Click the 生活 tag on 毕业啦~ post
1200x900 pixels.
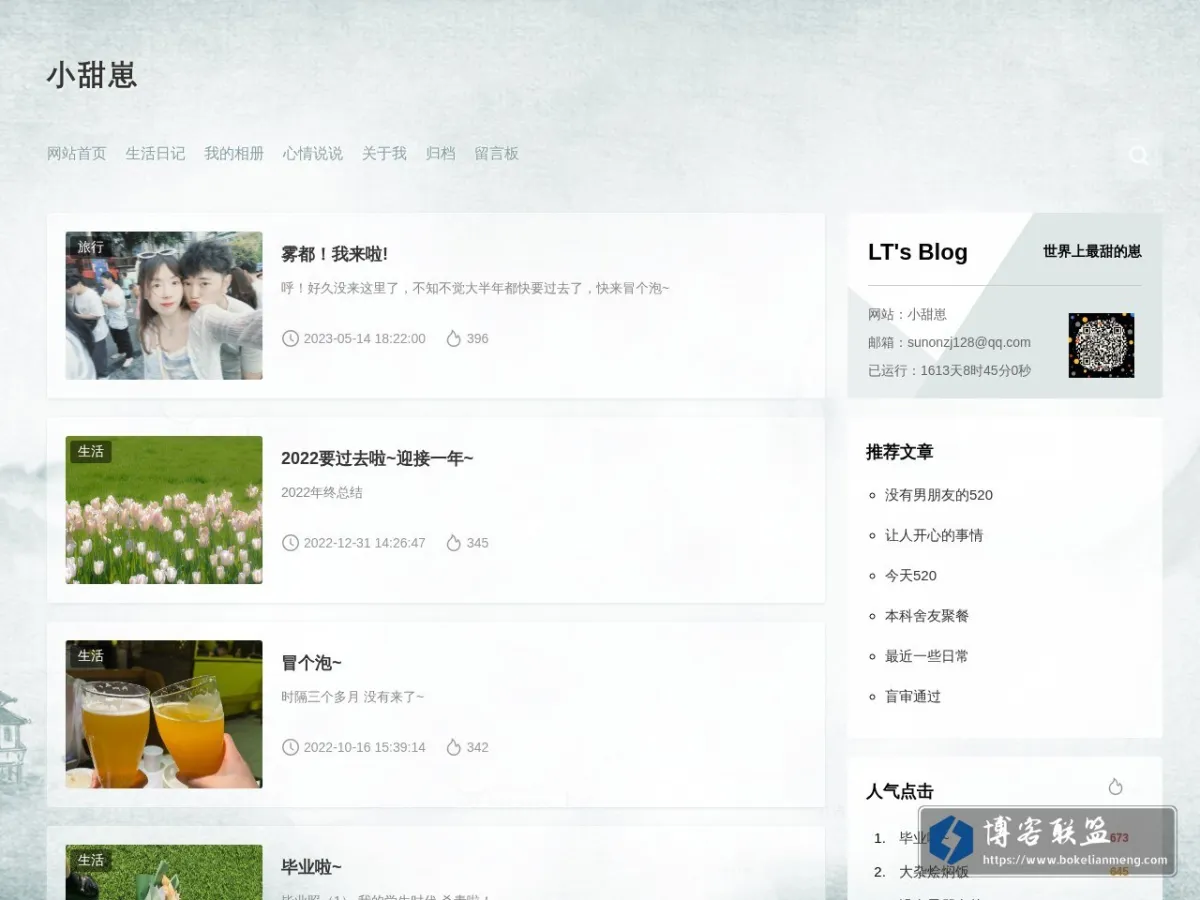pyautogui.click(x=90, y=859)
